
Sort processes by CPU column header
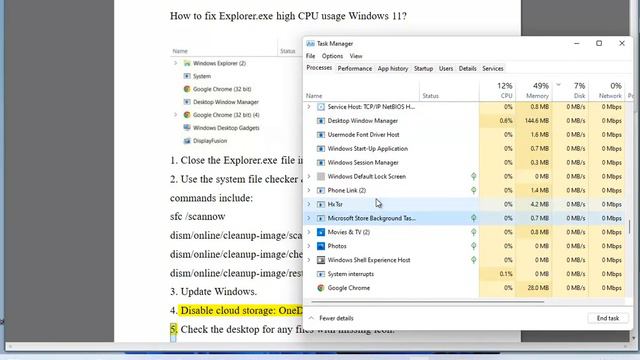pyautogui.click(x=498, y=90)
